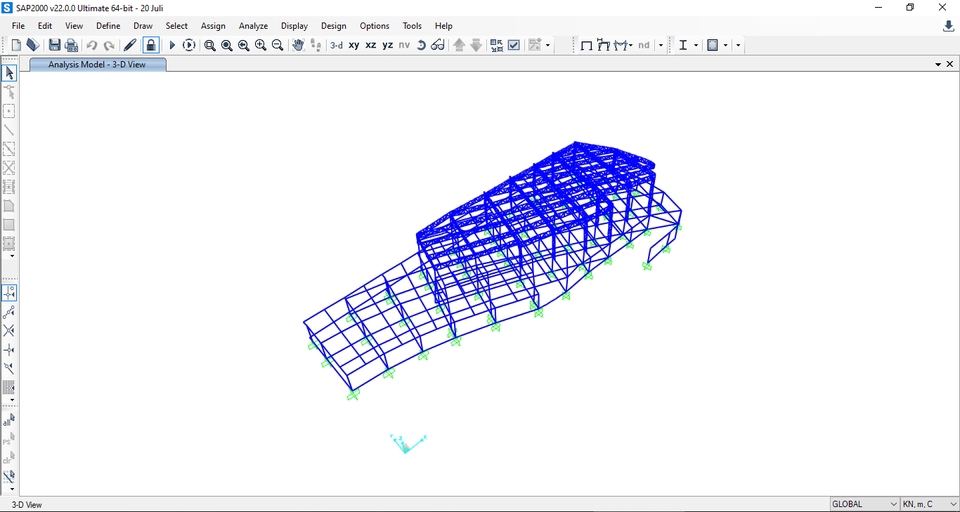Open the Analyze menu
The width and height of the screenshot is (960, 512).
[253, 26]
